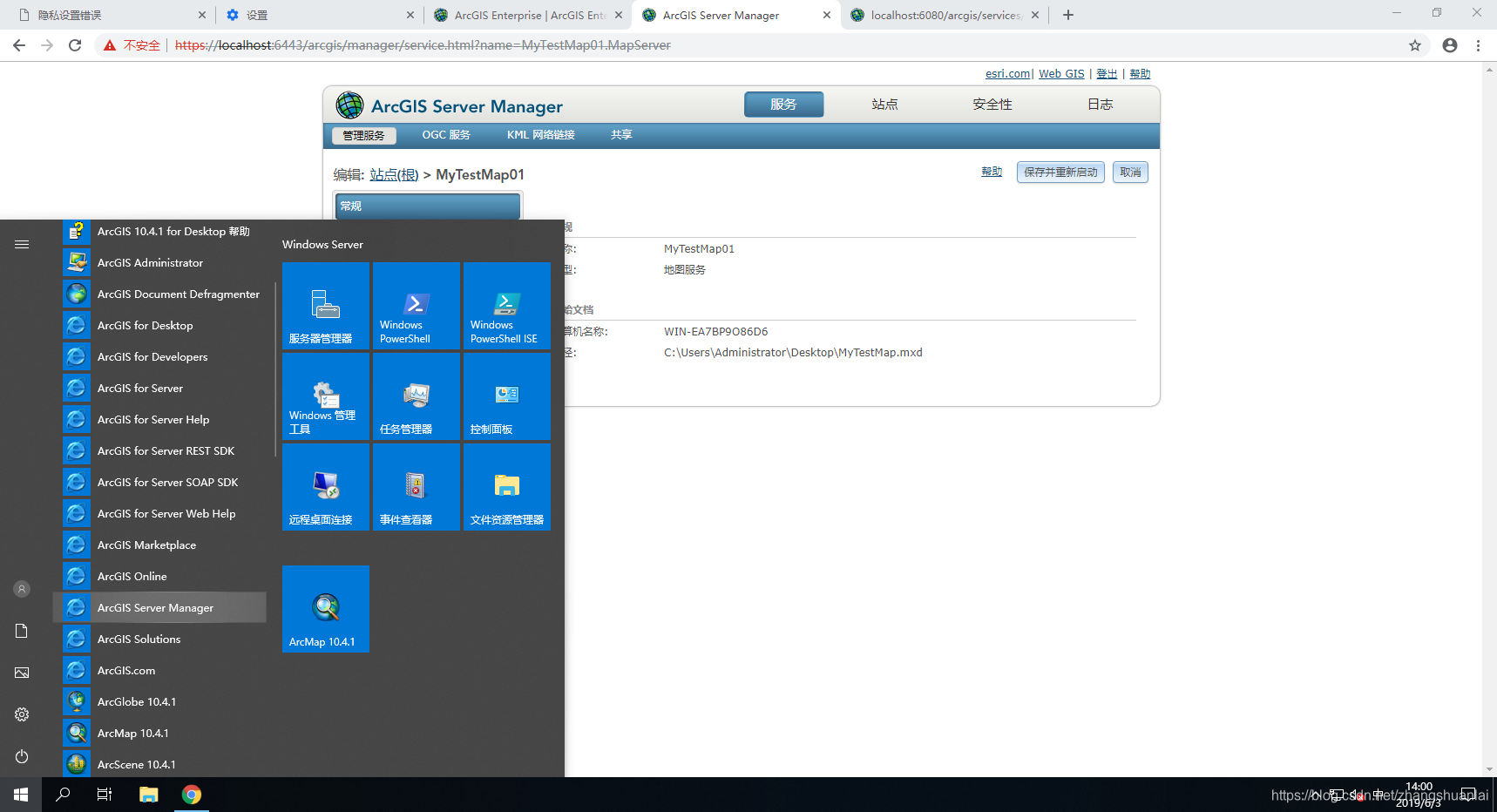The height and width of the screenshot is (812, 1497).
Task: Open the File Explorer (文件资源管理器) tile
Action: [507, 487]
